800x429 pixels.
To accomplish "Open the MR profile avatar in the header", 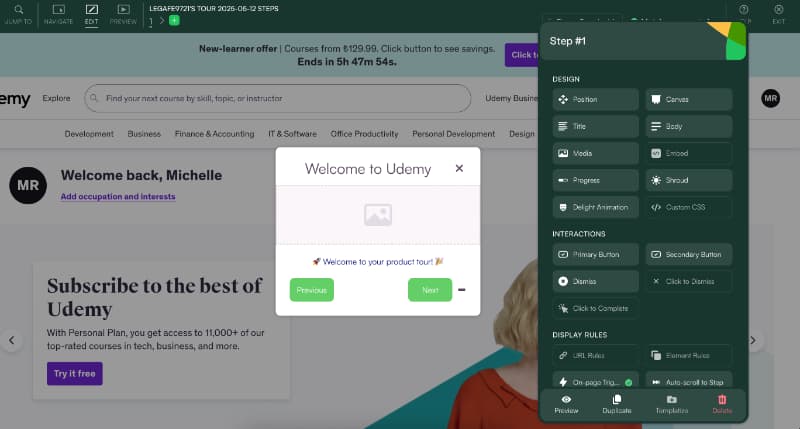I will (770, 98).
